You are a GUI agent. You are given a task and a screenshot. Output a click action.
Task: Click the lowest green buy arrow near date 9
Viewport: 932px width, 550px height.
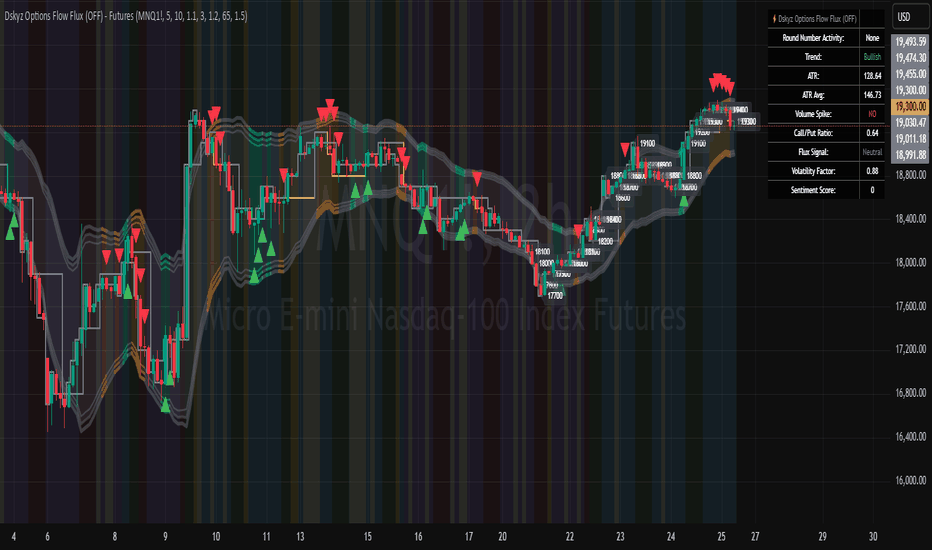[165, 405]
